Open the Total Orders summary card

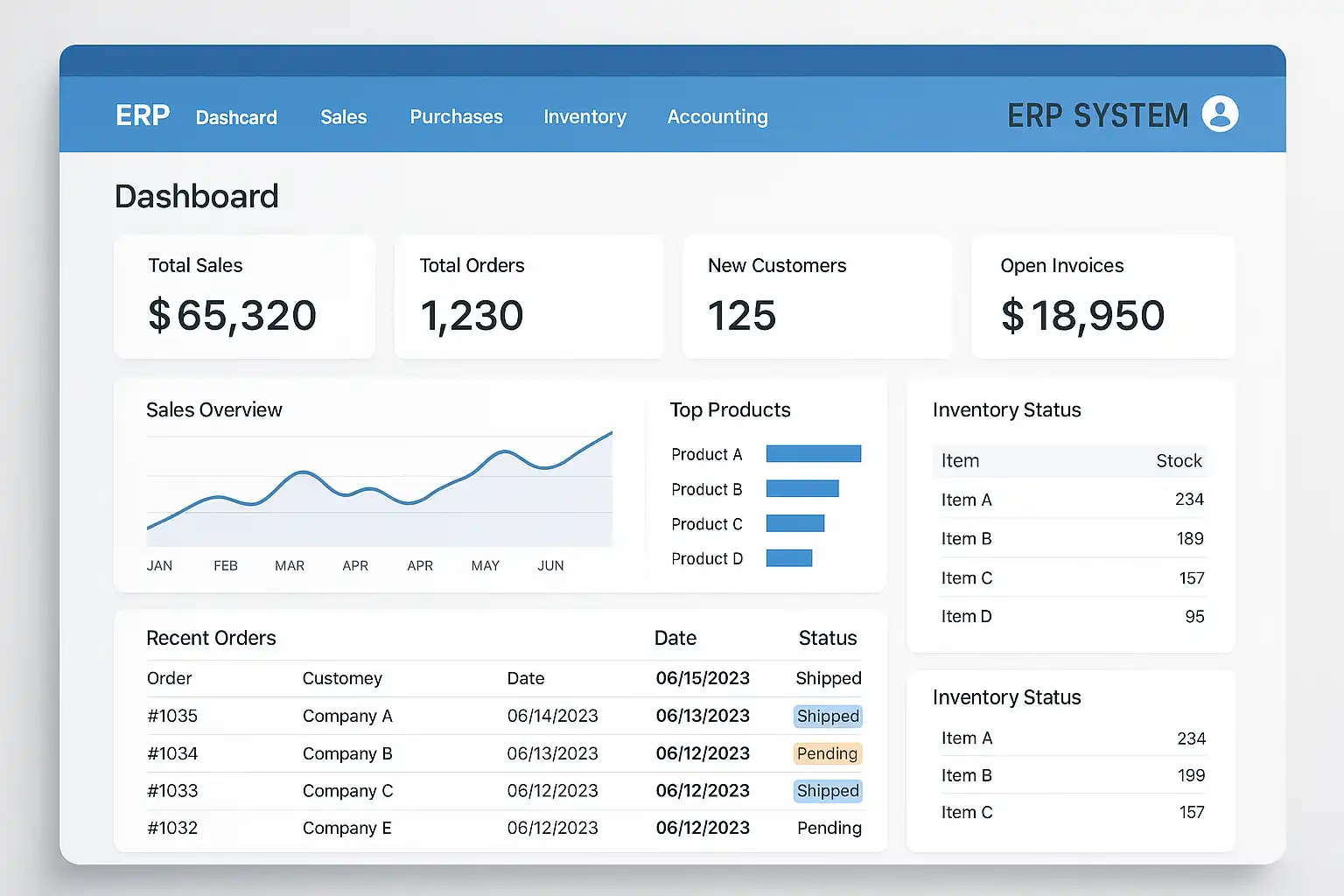[528, 297]
